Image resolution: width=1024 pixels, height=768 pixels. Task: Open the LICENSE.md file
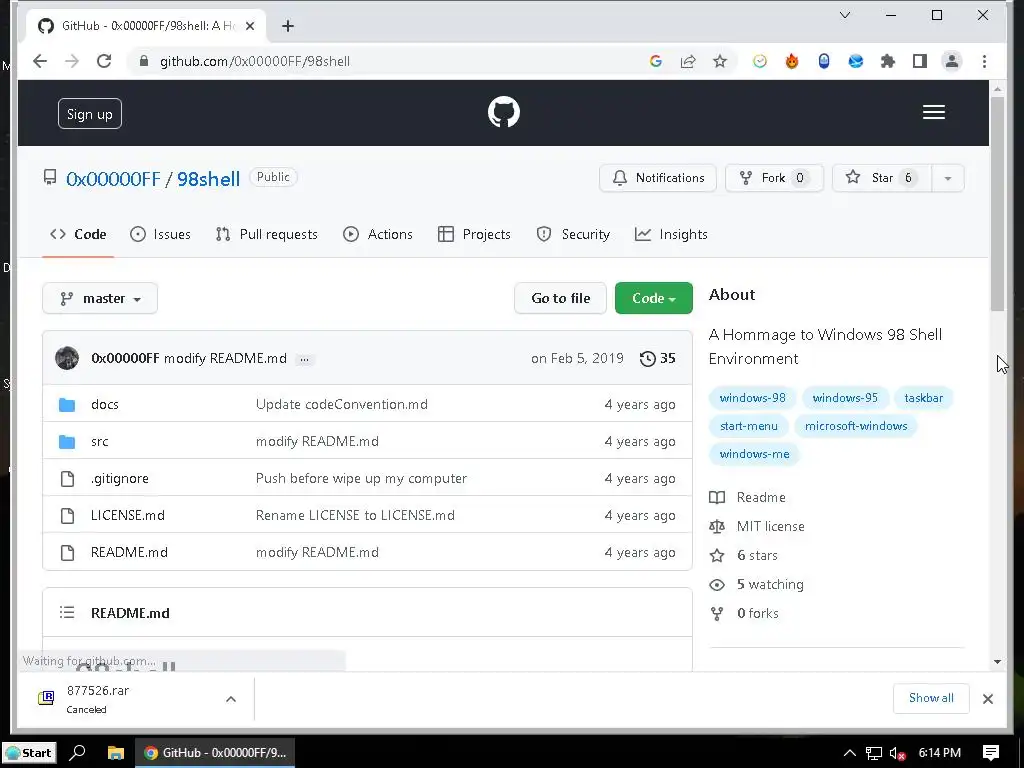[127, 516]
